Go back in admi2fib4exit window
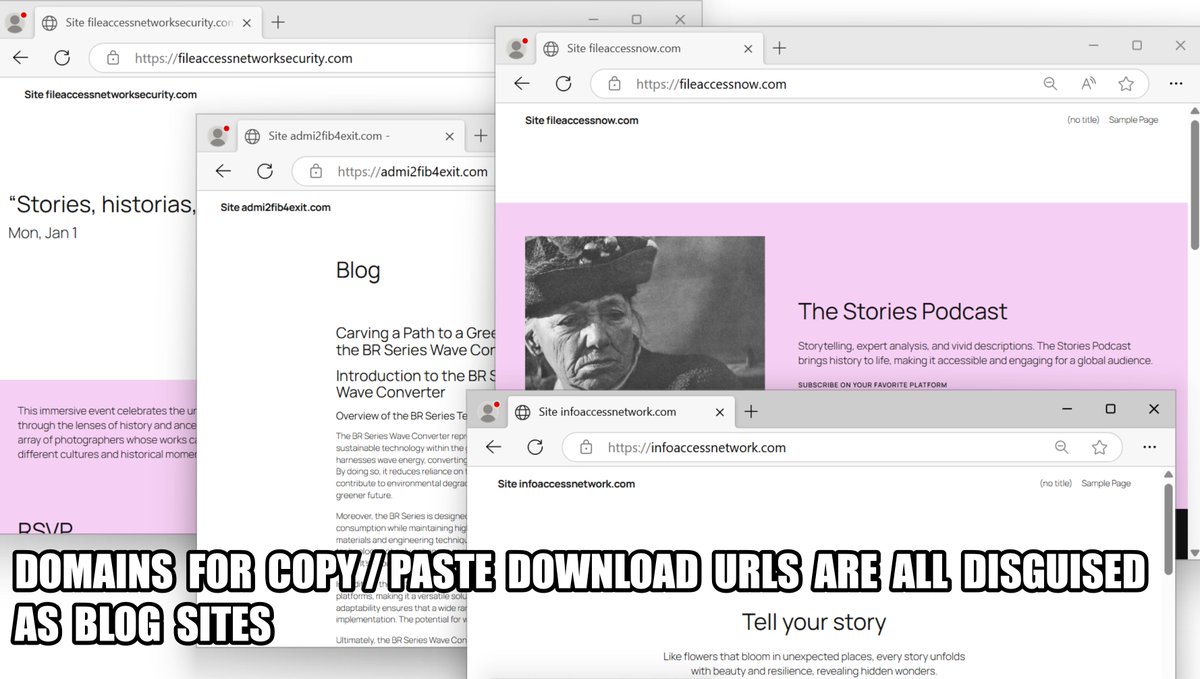Image resolution: width=1200 pixels, height=679 pixels. (223, 171)
